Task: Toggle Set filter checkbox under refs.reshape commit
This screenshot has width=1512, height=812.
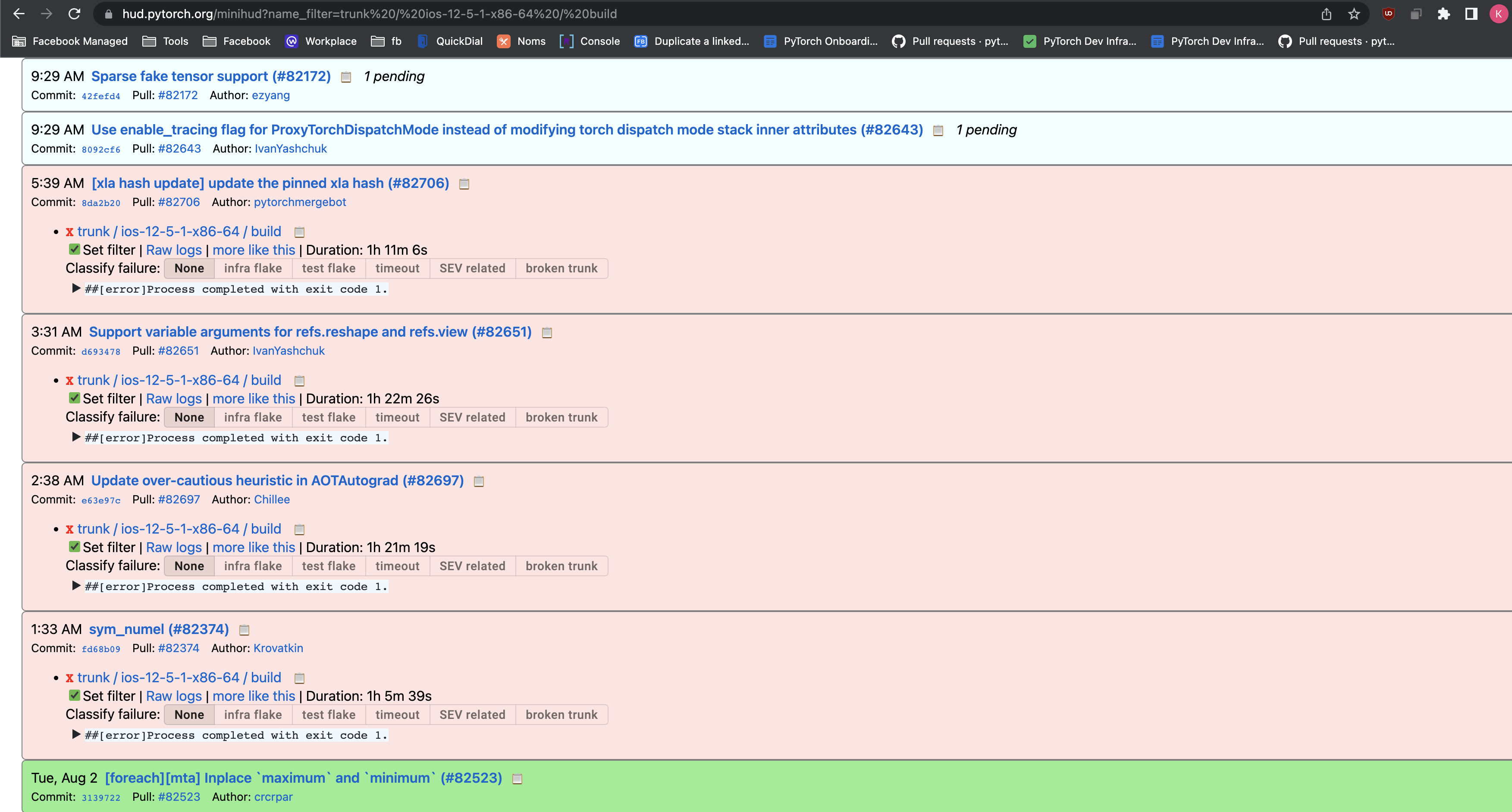Action: [x=74, y=398]
